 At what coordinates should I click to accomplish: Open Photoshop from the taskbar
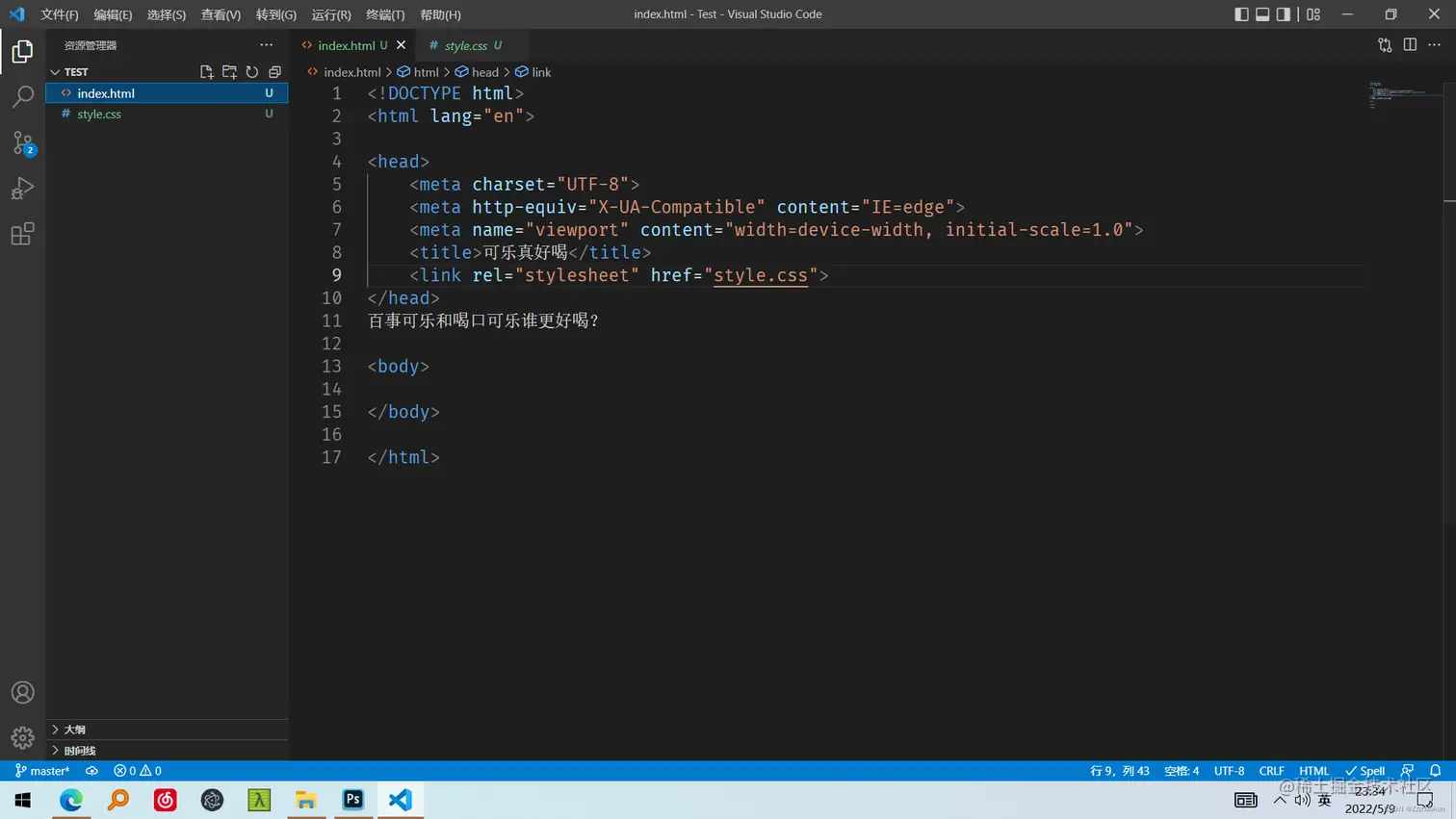click(352, 800)
